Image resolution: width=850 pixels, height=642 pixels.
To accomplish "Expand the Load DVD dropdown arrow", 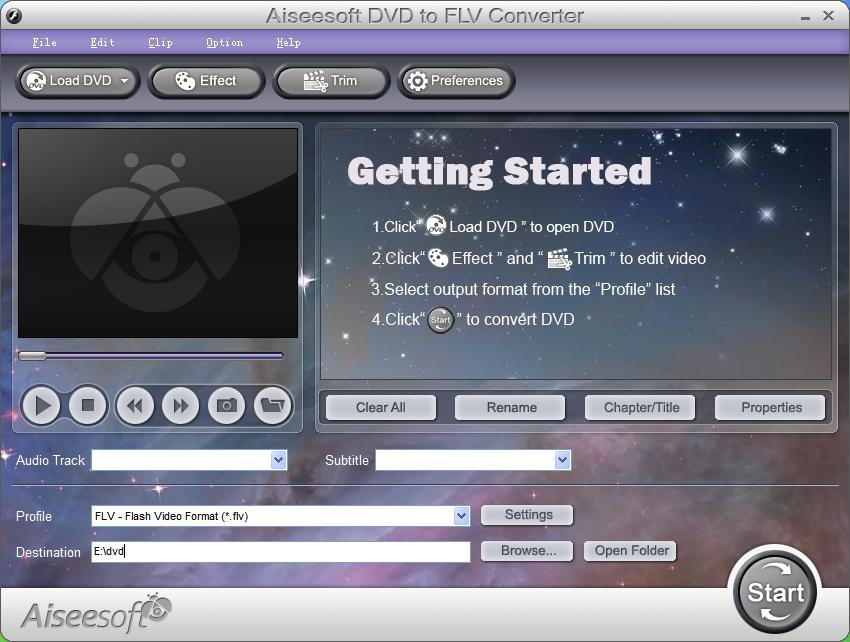I will (x=125, y=81).
